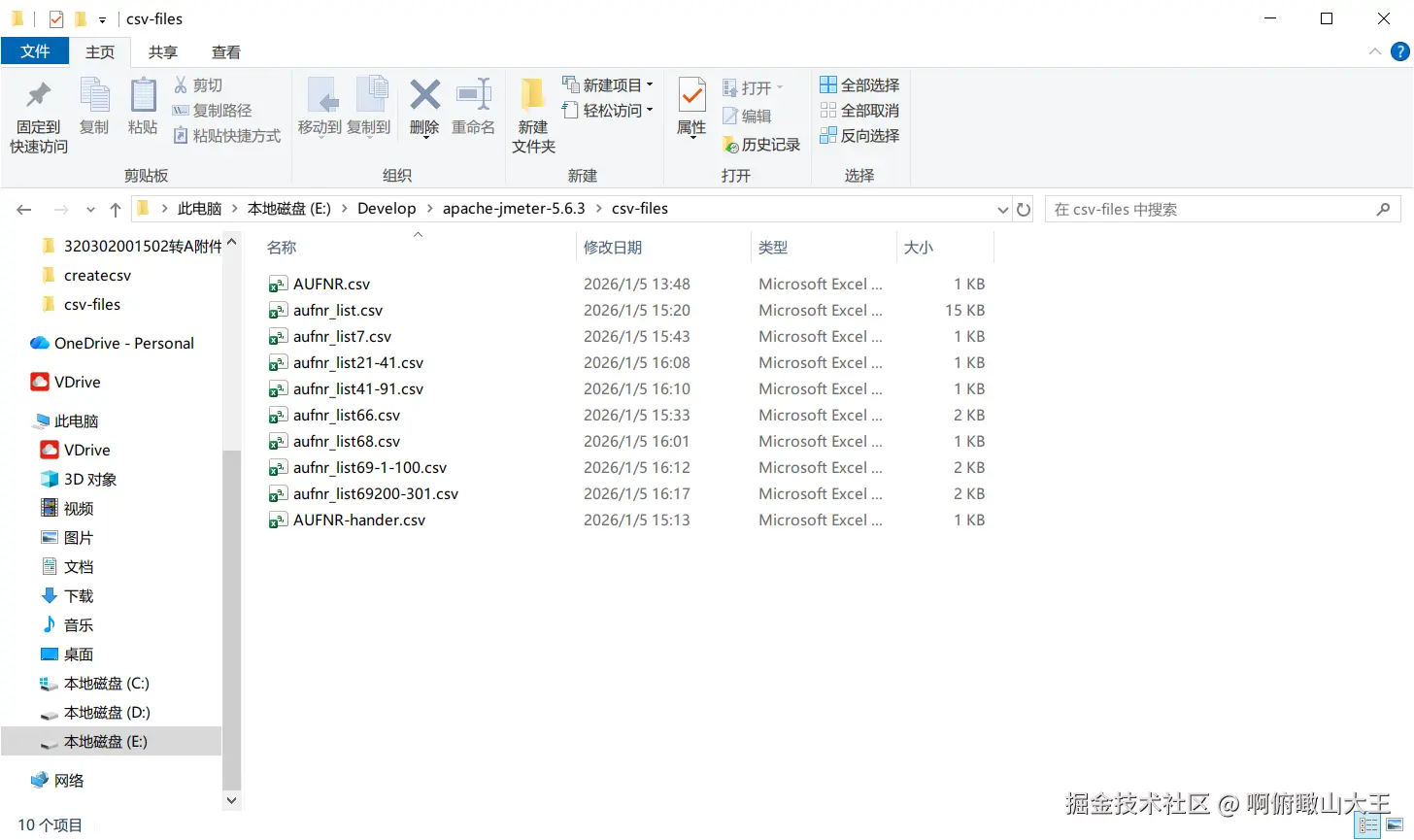Viewport: 1414px width, 840px height.
Task: Sort by Name (名称) column header
Action: click(x=282, y=248)
